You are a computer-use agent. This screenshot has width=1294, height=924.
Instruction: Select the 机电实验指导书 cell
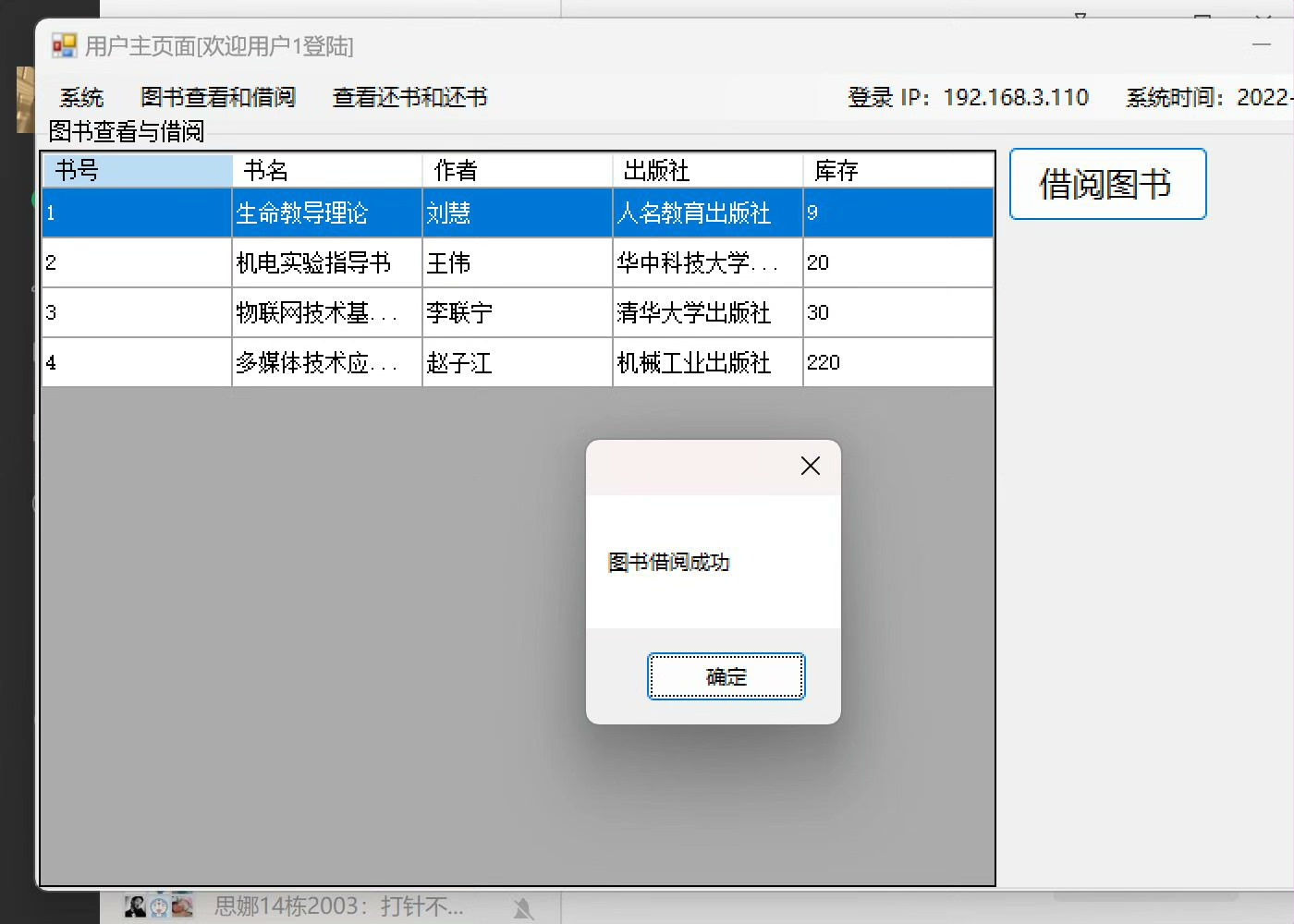327,263
